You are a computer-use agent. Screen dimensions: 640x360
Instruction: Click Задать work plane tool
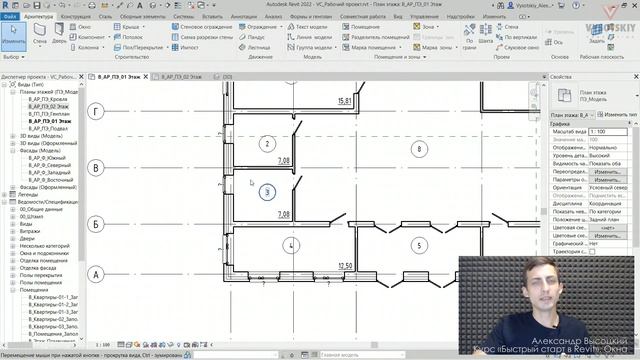pyautogui.click(x=596, y=33)
